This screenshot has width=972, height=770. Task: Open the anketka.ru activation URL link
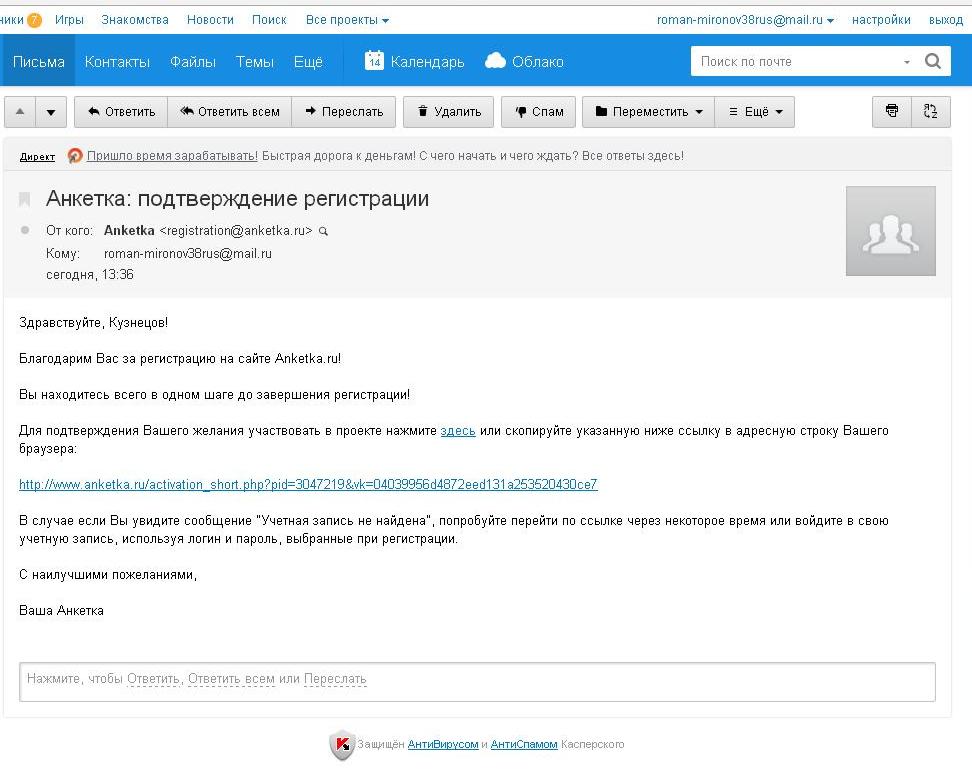click(308, 484)
